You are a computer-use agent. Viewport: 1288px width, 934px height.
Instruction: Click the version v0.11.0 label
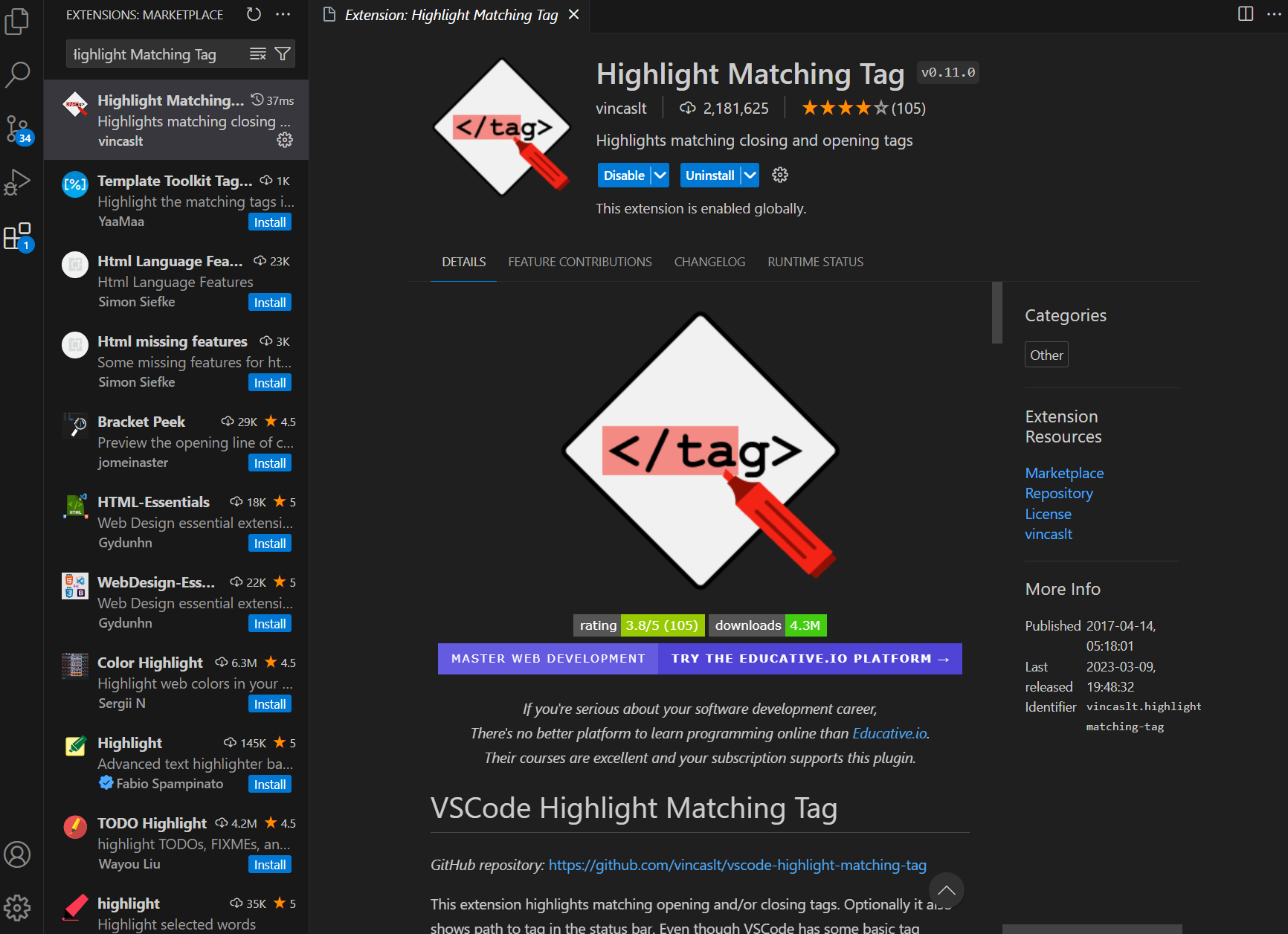click(947, 72)
